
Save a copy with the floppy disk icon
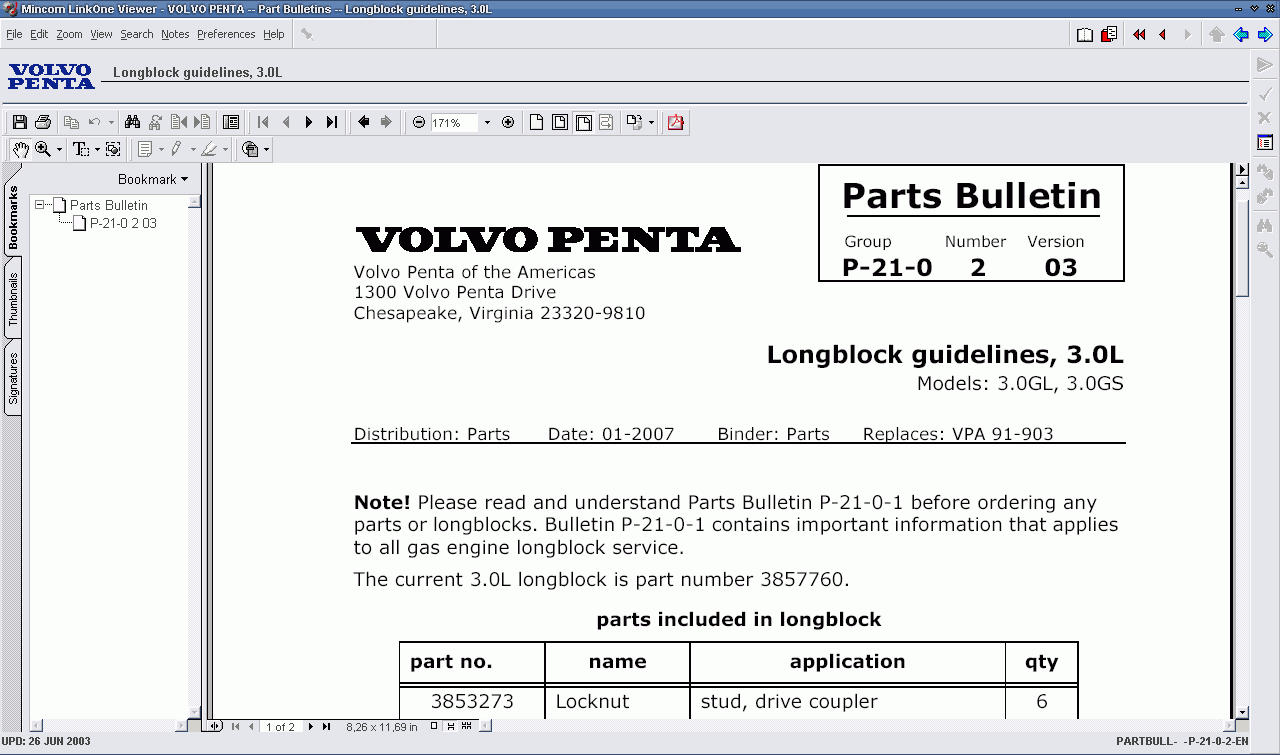point(20,122)
